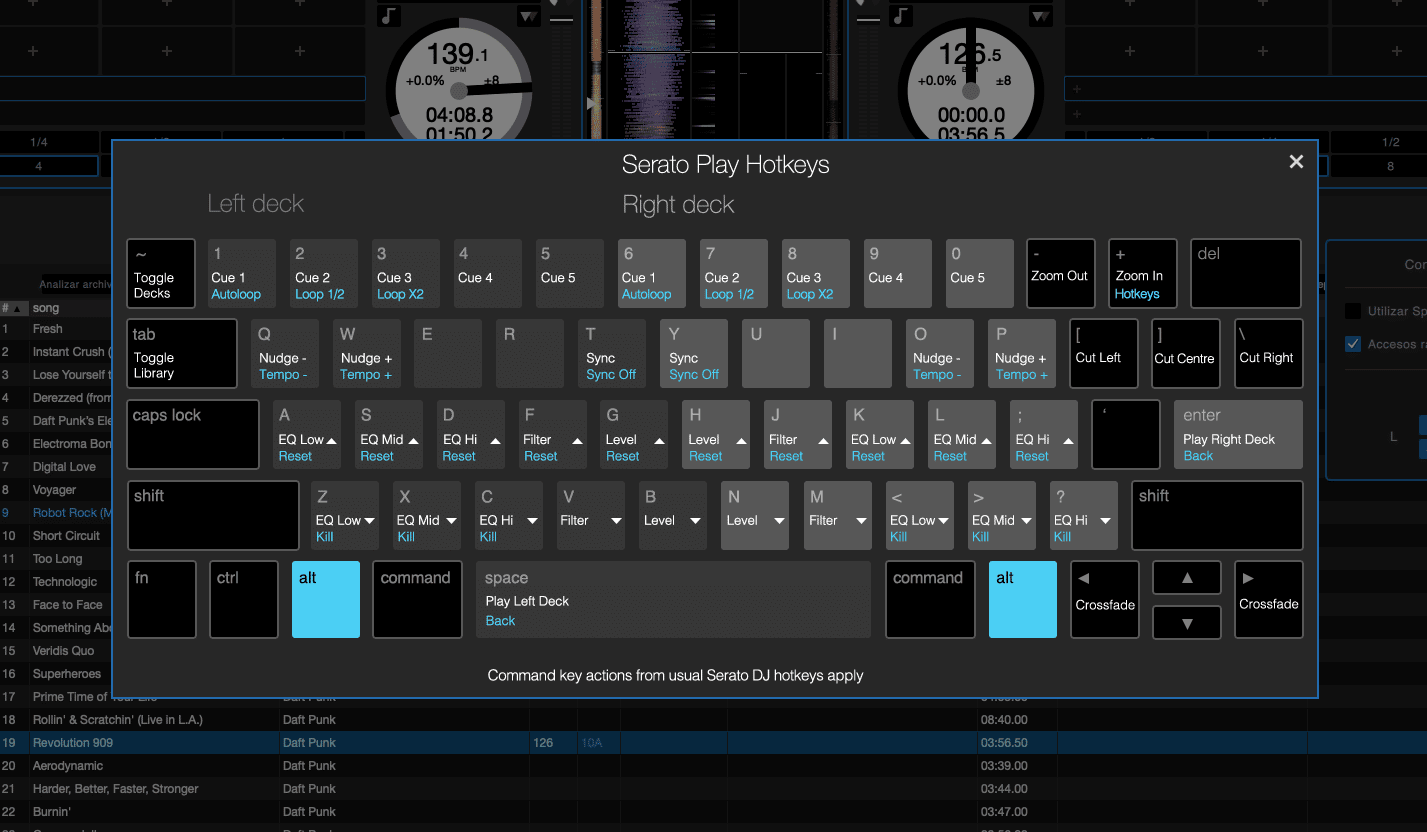Click the V key Filter down
The width and height of the screenshot is (1427, 832).
tap(591, 515)
